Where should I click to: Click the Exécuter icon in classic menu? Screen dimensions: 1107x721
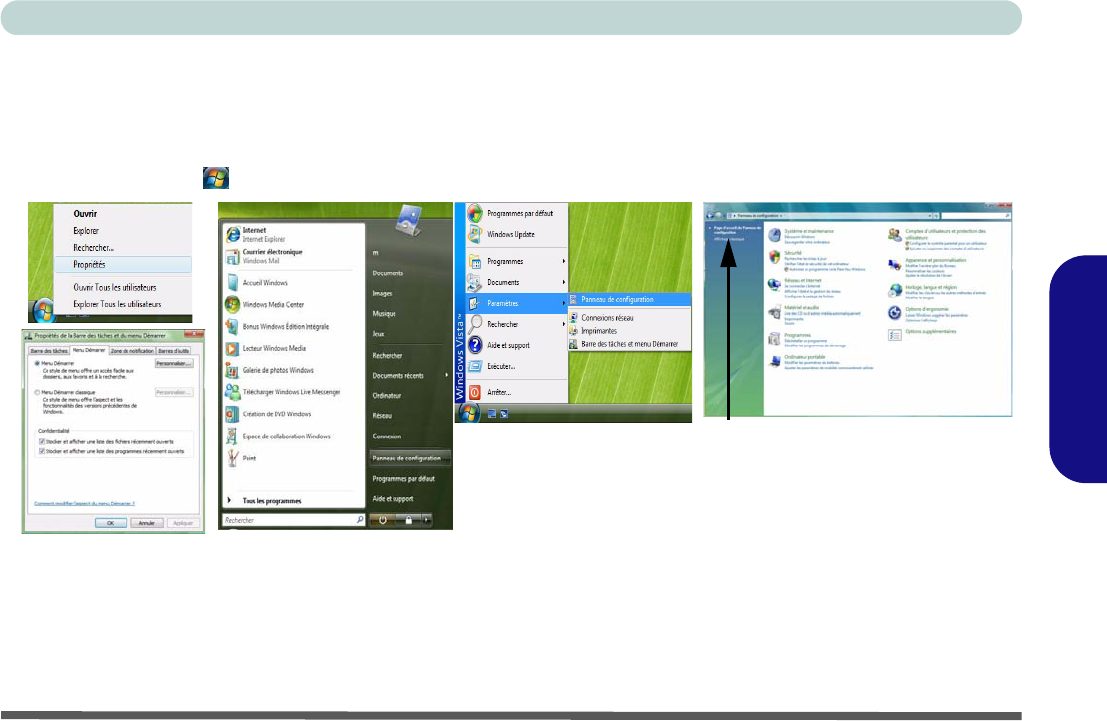pos(475,366)
